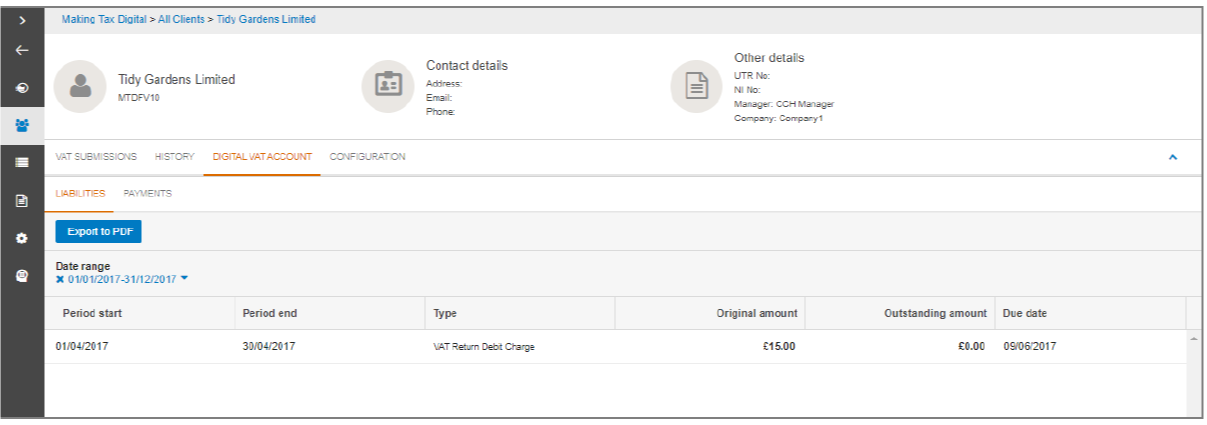
Task: Open the support headset icon in sidebar
Action: click(x=22, y=275)
